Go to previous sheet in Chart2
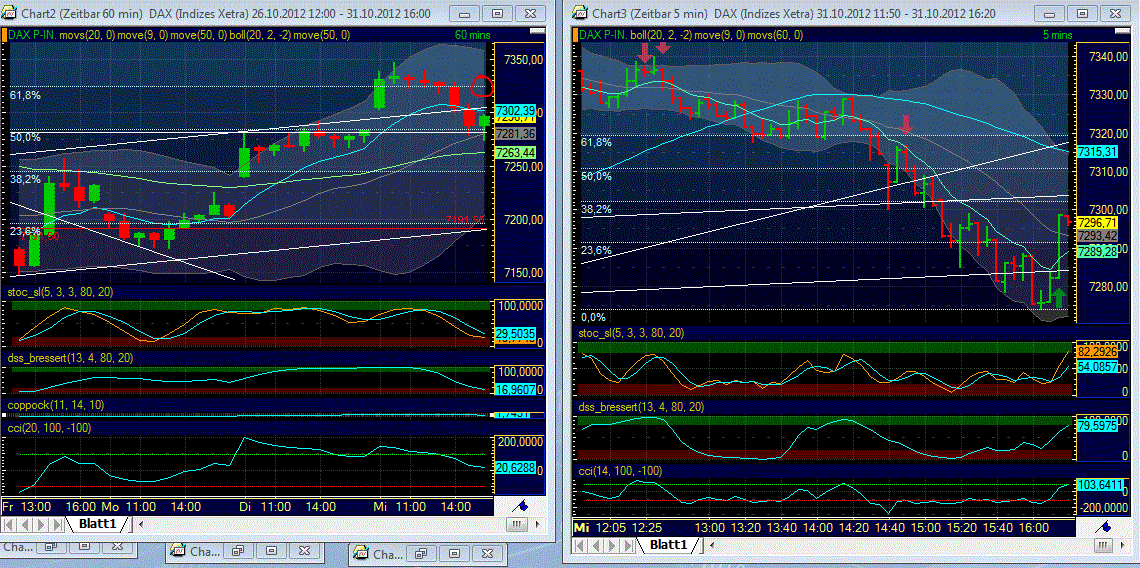The width and height of the screenshot is (1140, 568). coord(26,524)
